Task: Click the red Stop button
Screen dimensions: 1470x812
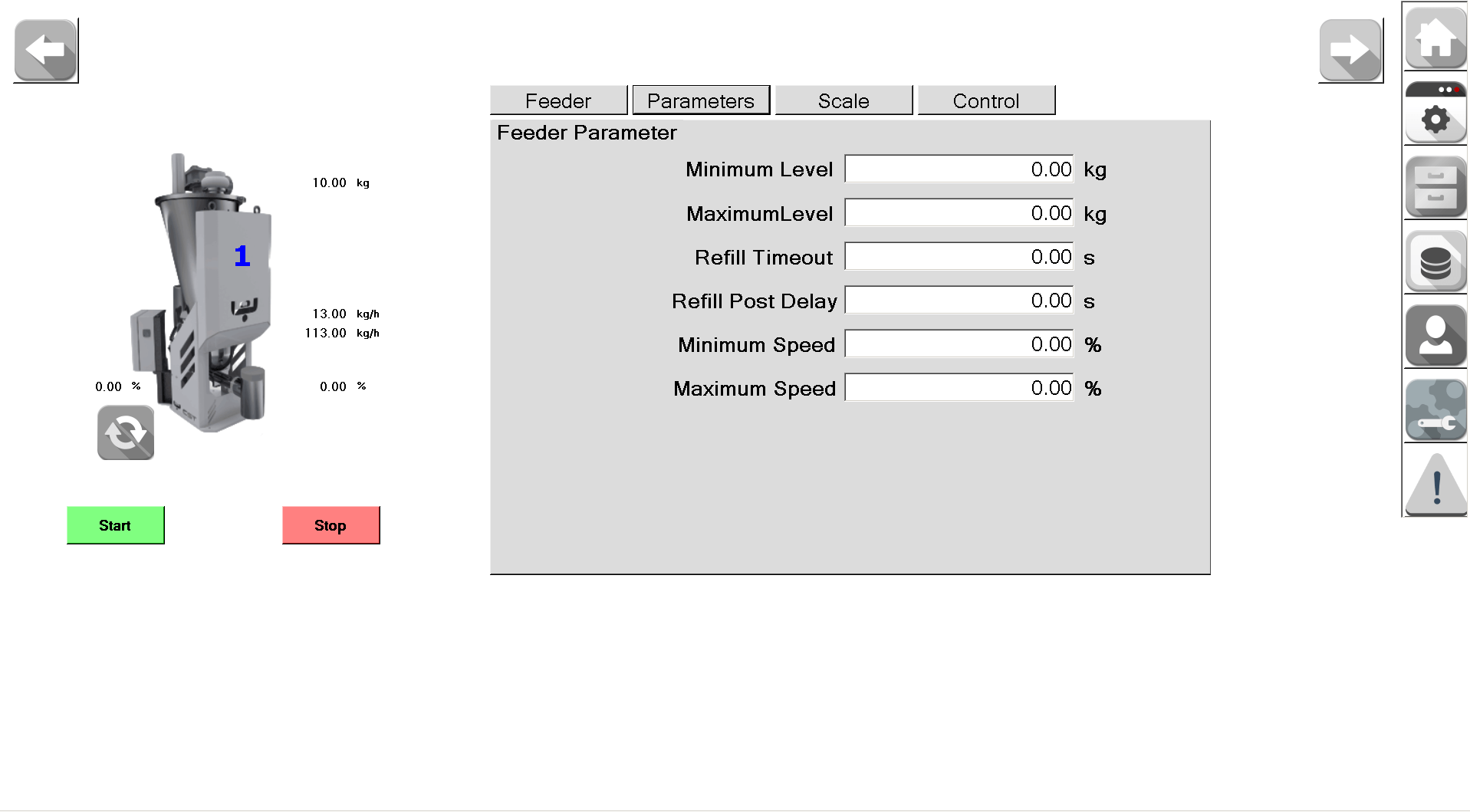Action: (x=331, y=525)
